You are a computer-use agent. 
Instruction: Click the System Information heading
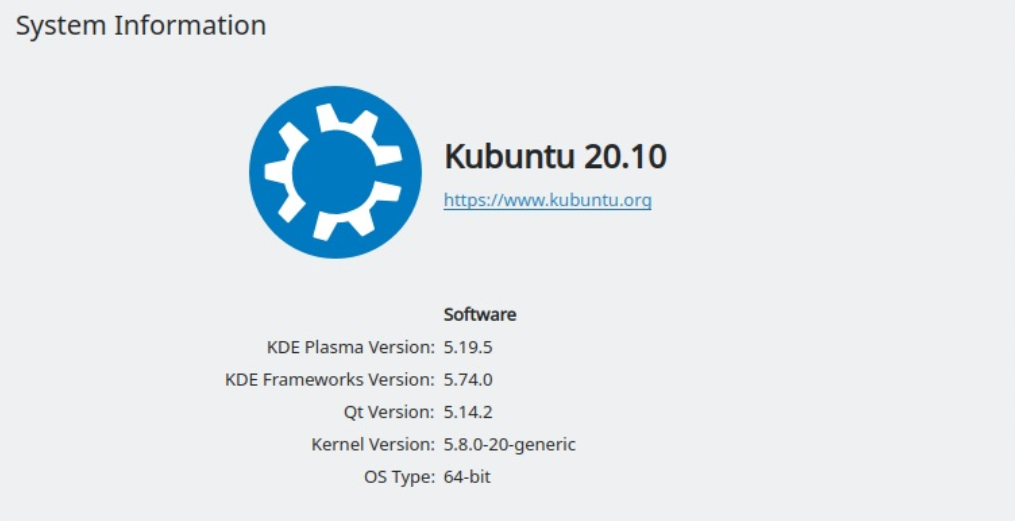(x=140, y=26)
